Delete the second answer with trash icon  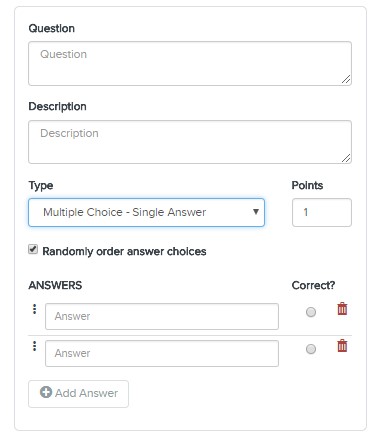(342, 346)
